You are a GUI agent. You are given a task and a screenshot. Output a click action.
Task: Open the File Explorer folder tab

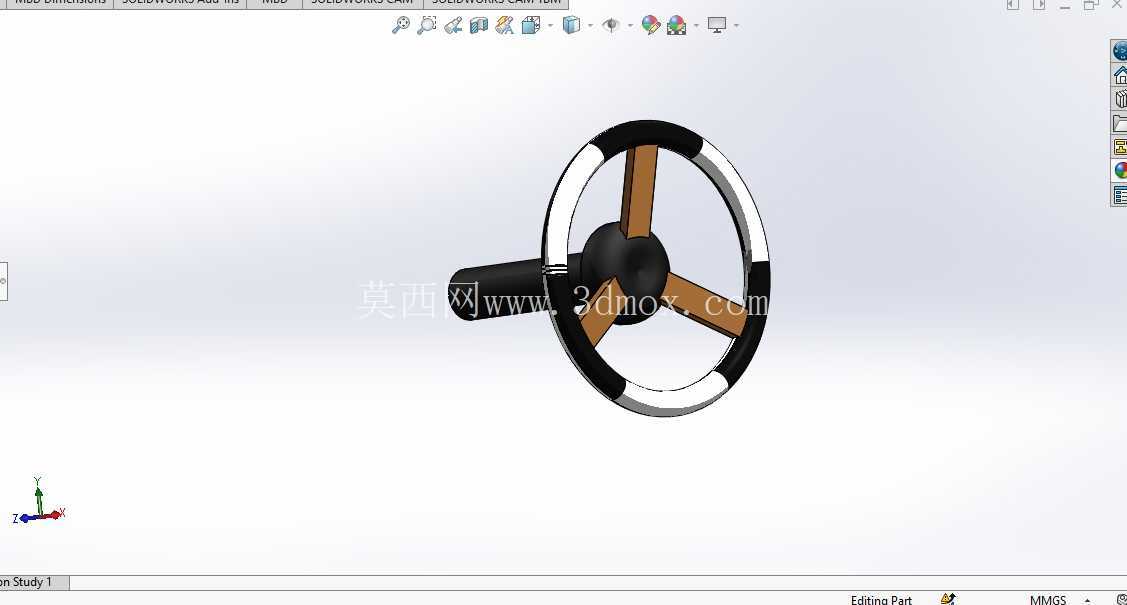[1119, 124]
